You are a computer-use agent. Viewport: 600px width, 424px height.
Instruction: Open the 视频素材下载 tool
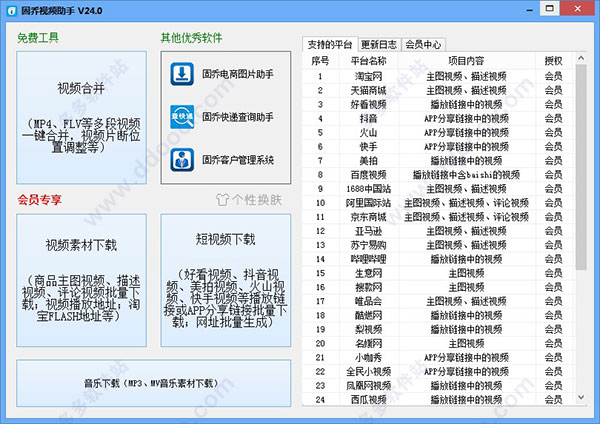[x=82, y=280]
